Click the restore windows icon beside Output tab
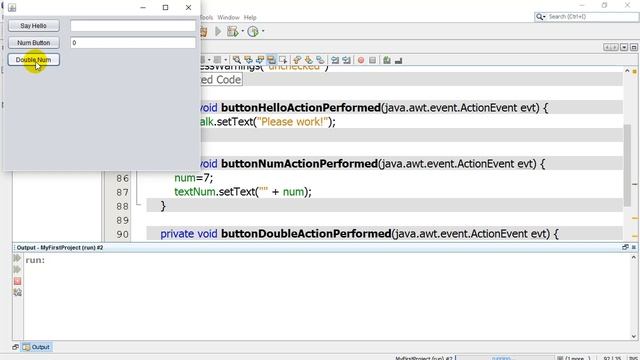The width and height of the screenshot is (640, 360). 16,347
